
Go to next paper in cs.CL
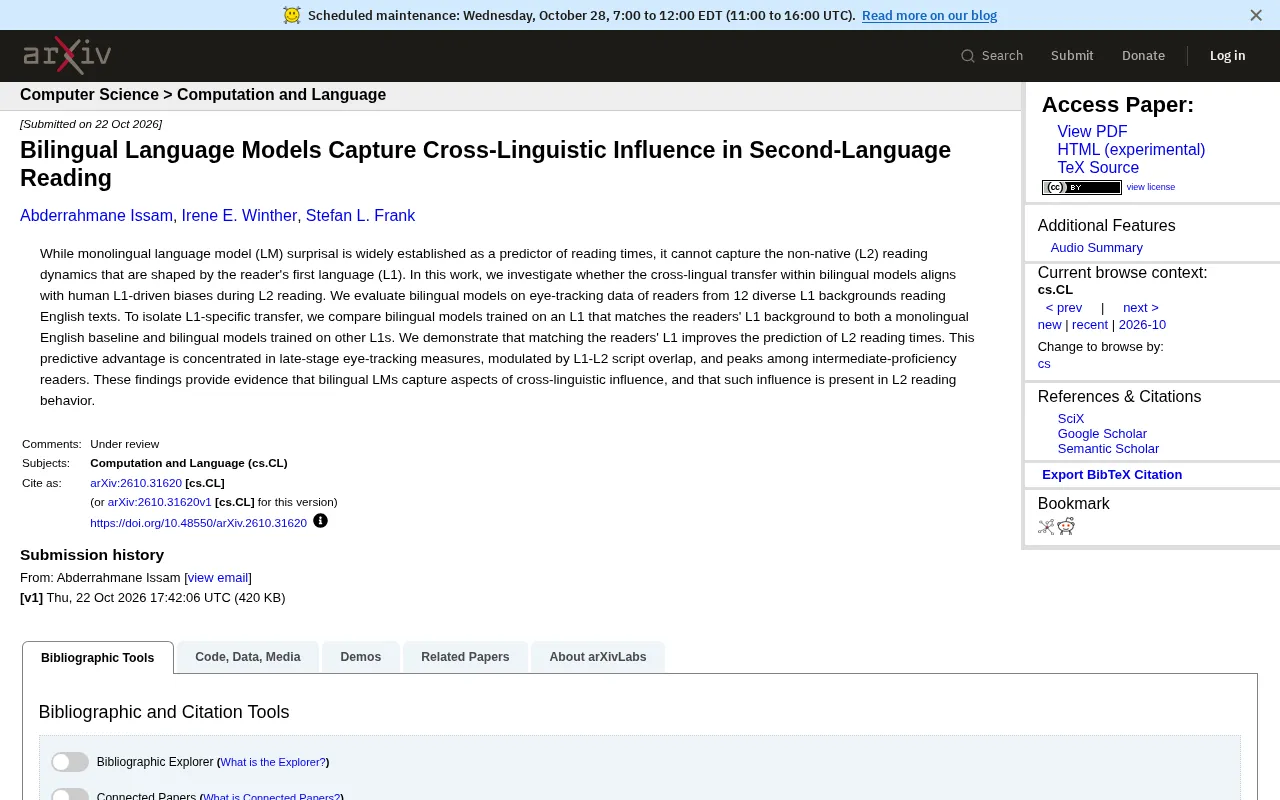point(1140,308)
